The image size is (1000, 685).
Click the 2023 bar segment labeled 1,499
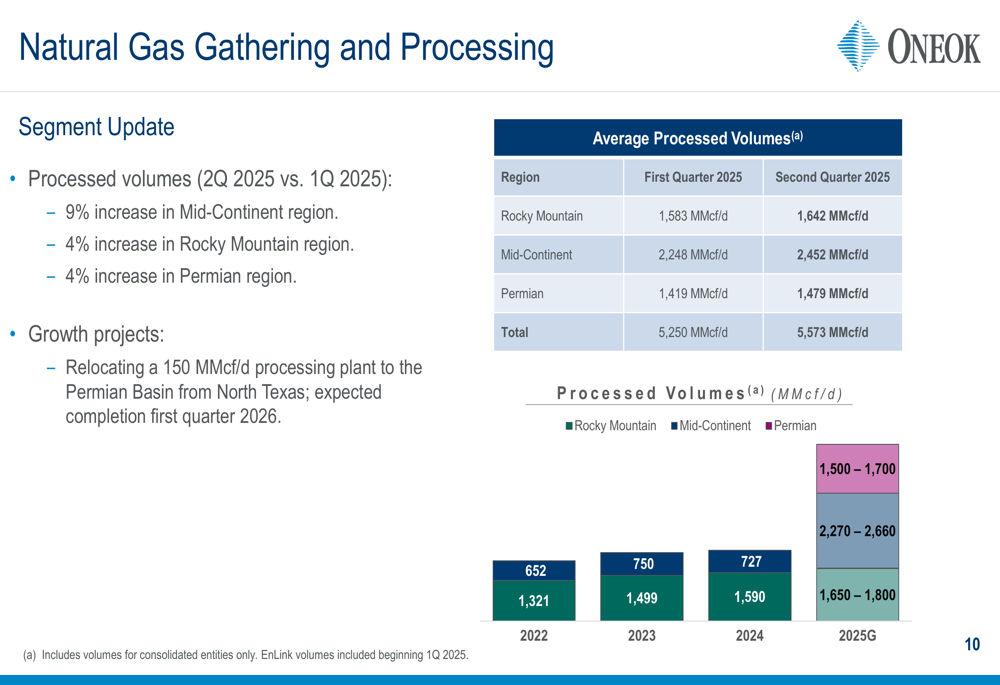[x=642, y=598]
